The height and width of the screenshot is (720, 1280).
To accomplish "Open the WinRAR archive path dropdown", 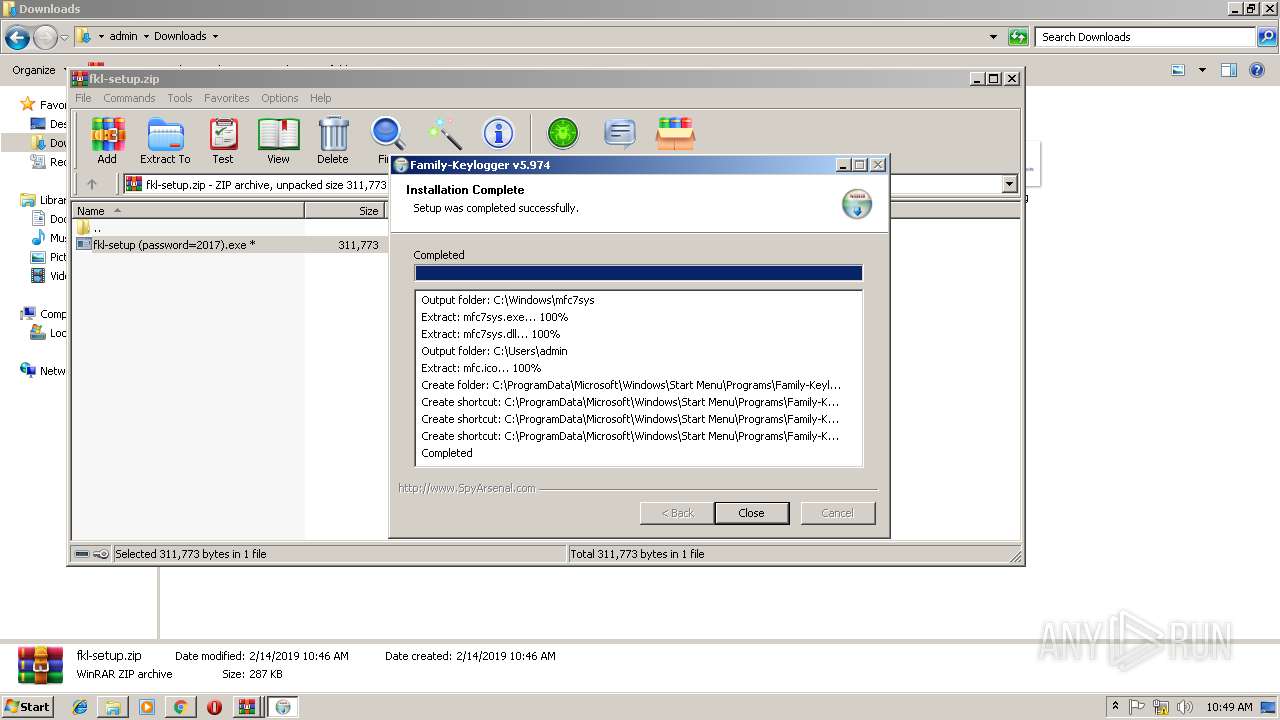I will (1009, 184).
